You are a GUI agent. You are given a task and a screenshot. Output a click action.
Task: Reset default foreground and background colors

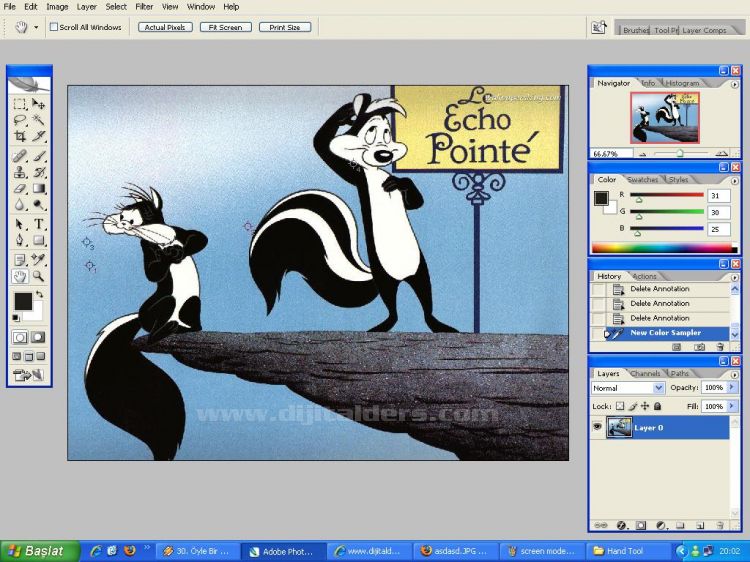16,318
